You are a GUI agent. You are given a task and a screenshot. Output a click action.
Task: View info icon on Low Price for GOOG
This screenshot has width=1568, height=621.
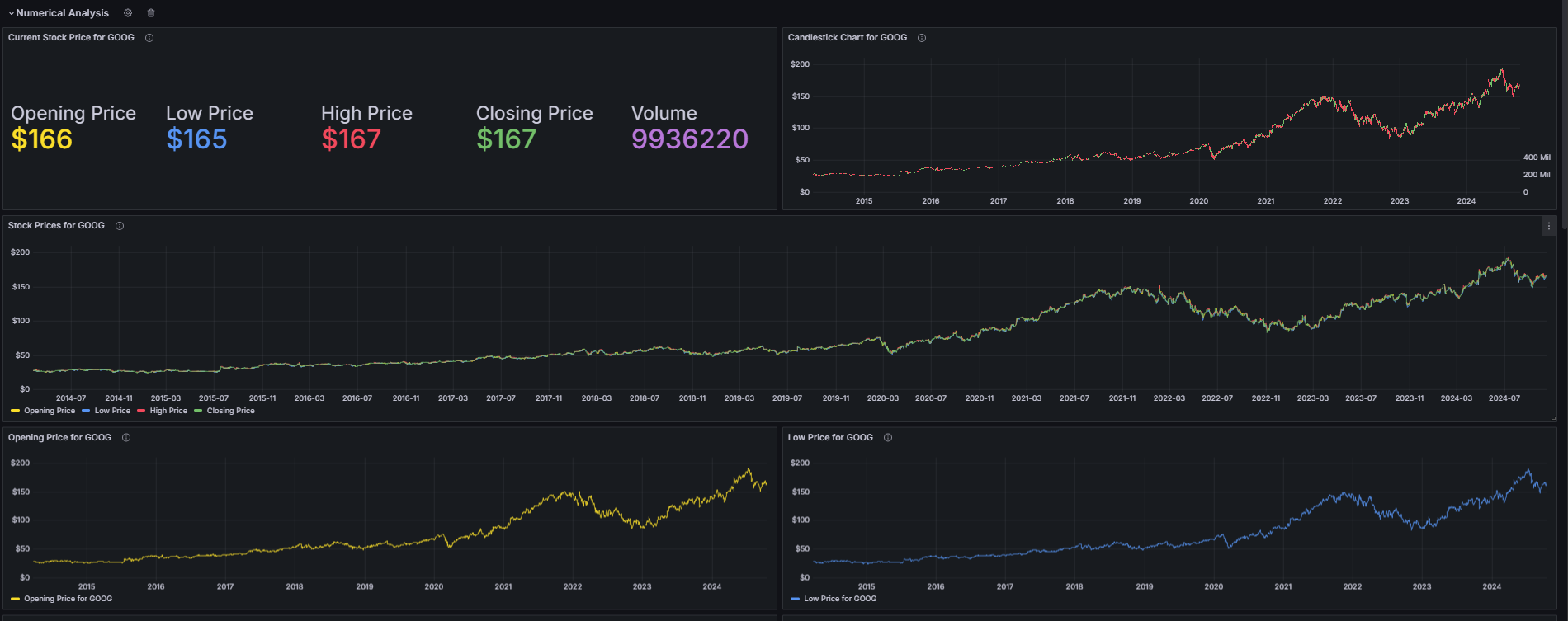tap(888, 438)
